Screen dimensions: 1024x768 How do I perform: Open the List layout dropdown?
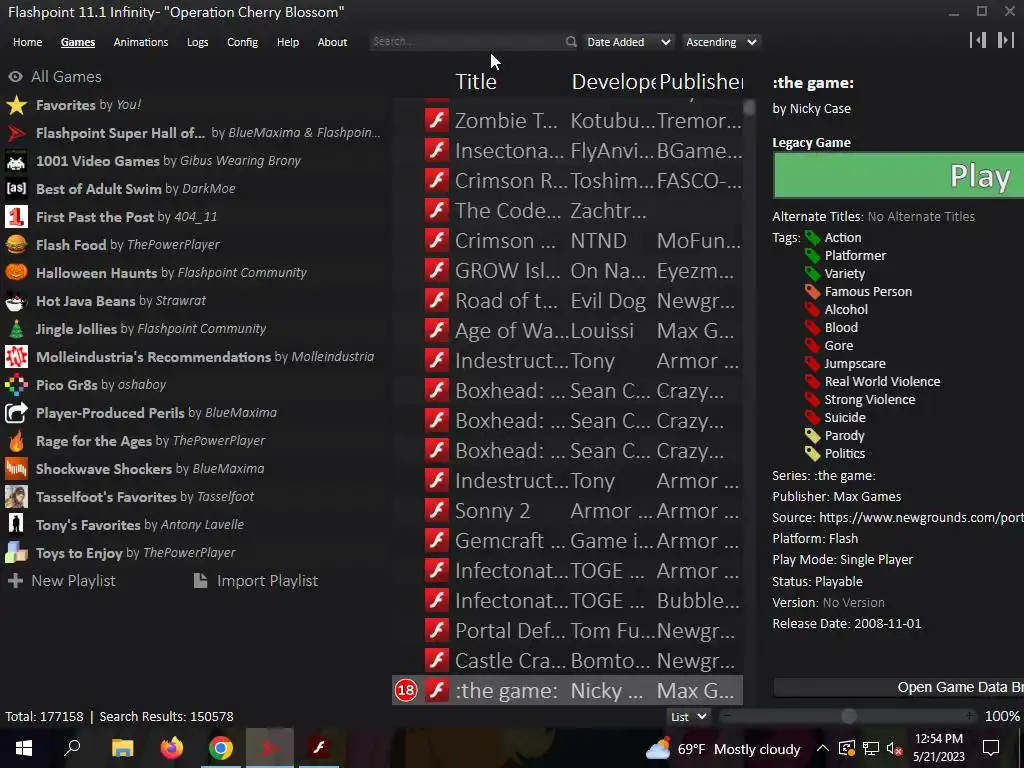click(689, 716)
